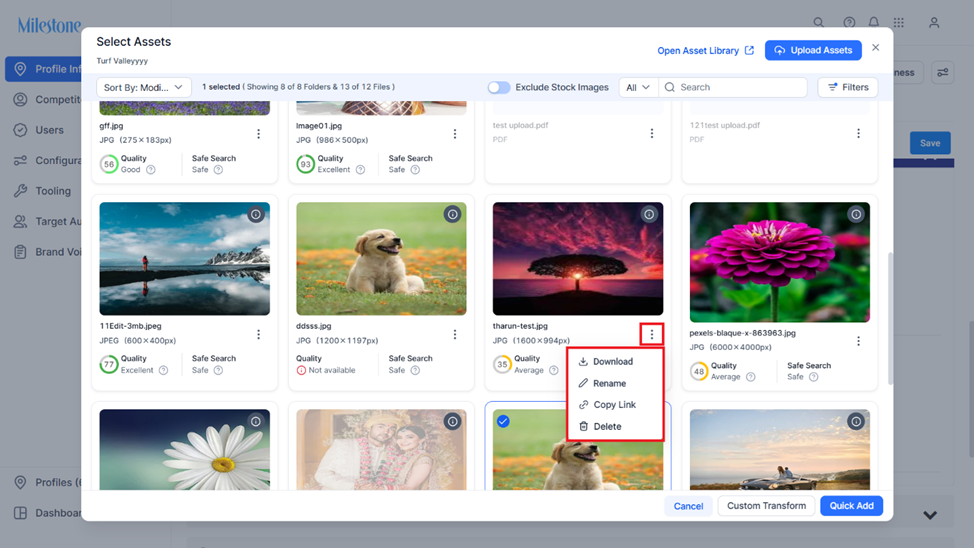Open the three-dot menu for Image01.jpg
Viewport: 974px width, 548px height.
[x=455, y=134]
